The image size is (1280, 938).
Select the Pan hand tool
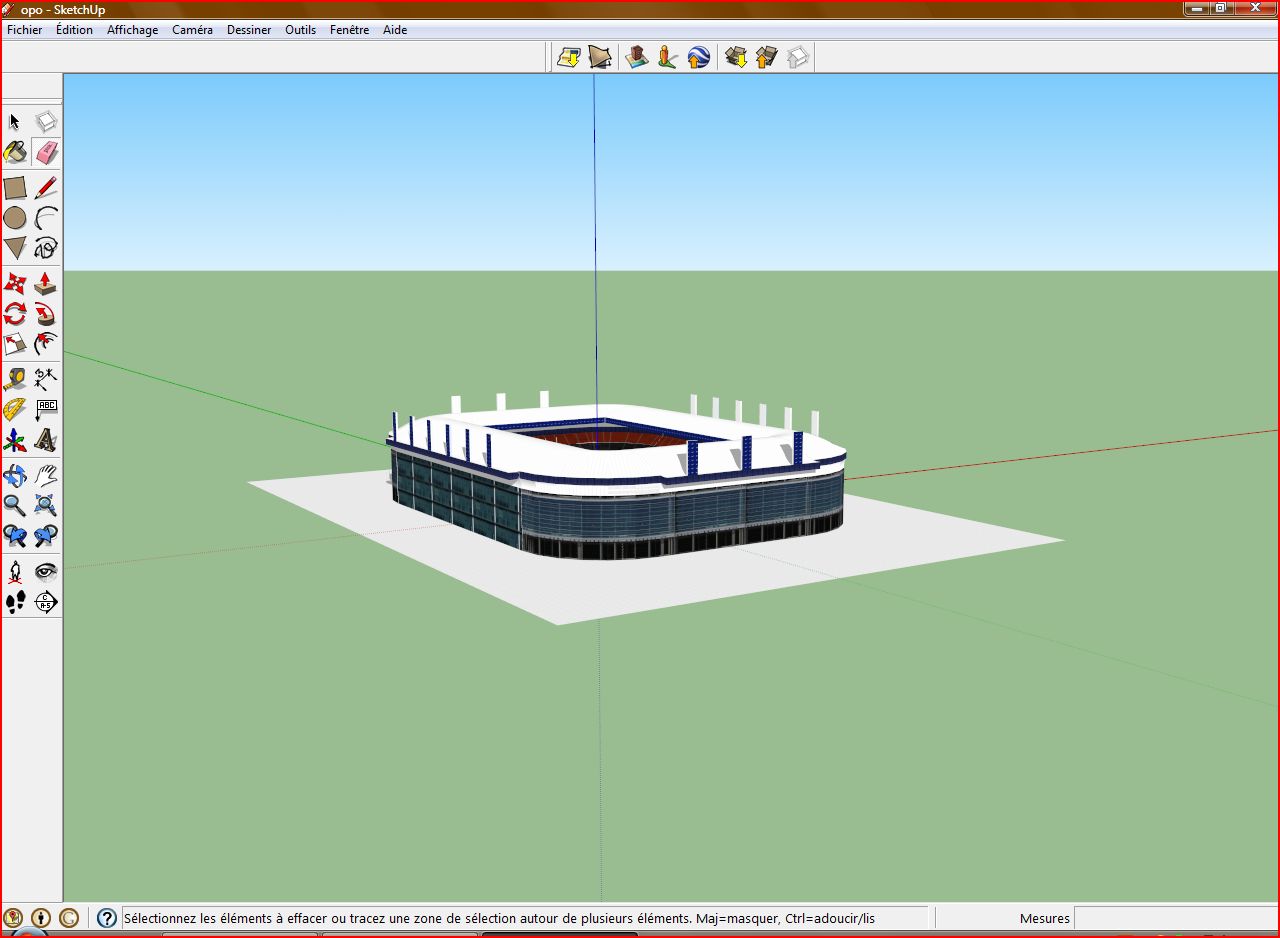point(46,475)
